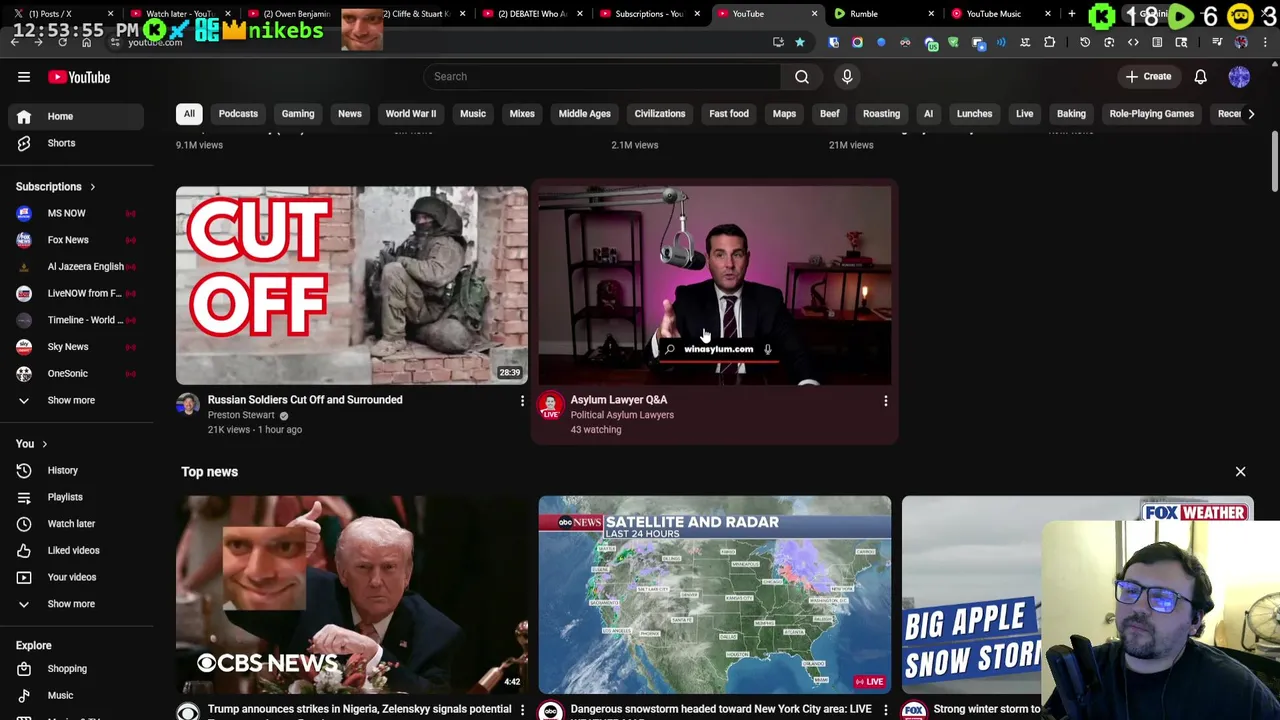The image size is (1280, 720).
Task: Open the browser three-dot menu
Action: pos(1266,42)
